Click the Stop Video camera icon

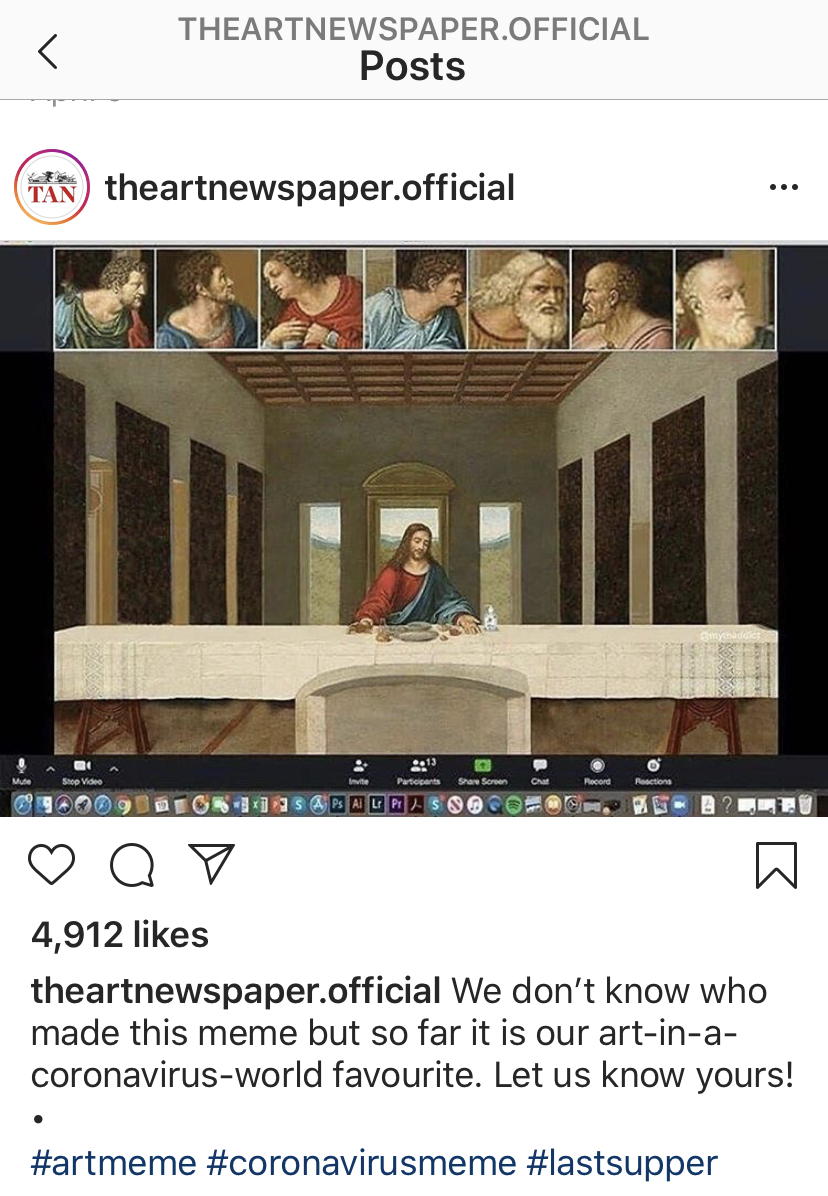(82, 770)
